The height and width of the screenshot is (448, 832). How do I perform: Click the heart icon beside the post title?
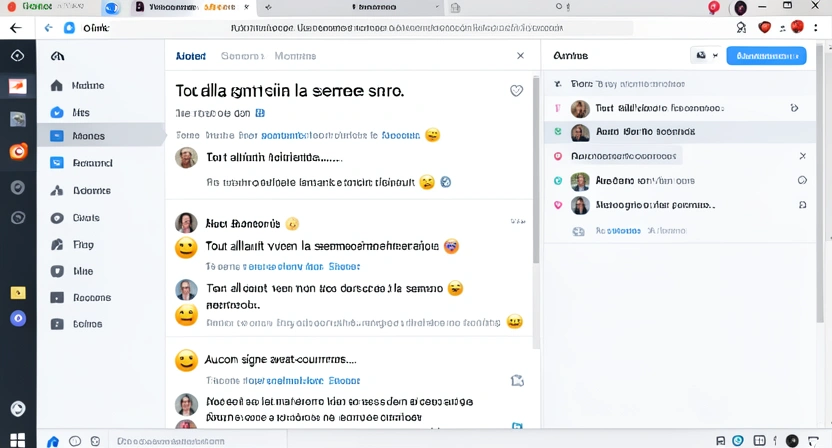(516, 91)
